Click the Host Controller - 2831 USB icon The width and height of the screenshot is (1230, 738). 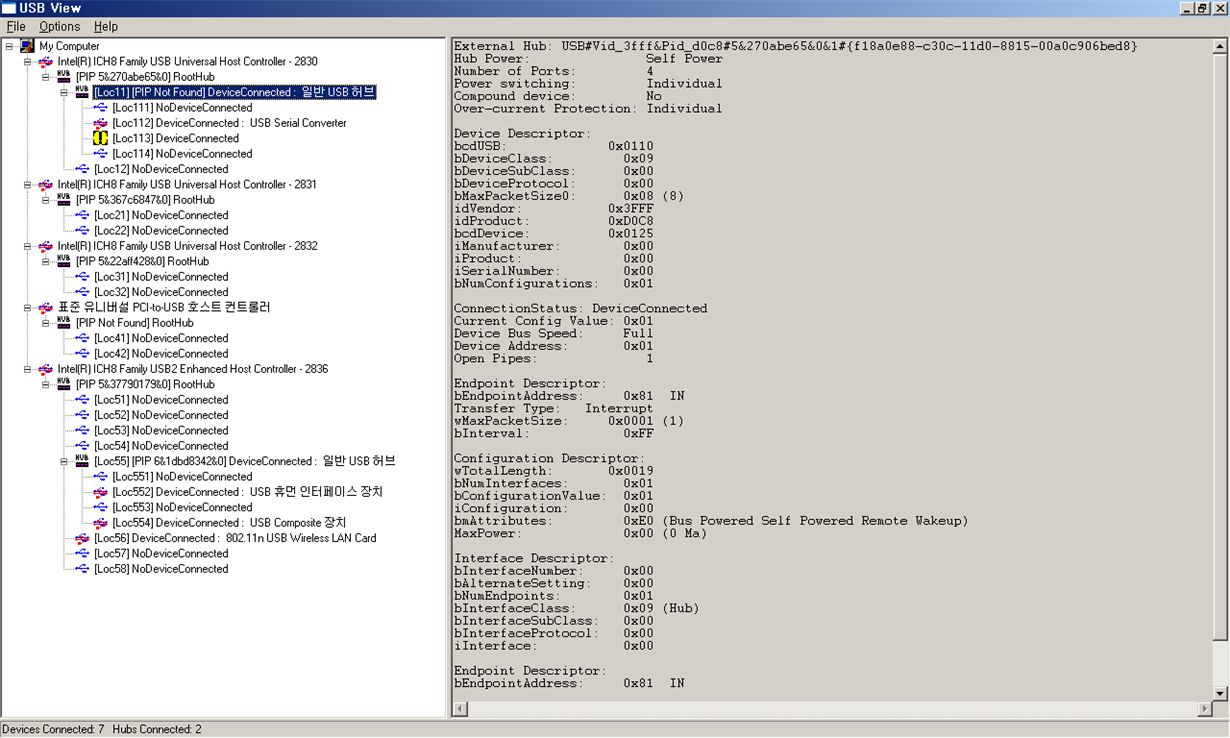[45, 185]
